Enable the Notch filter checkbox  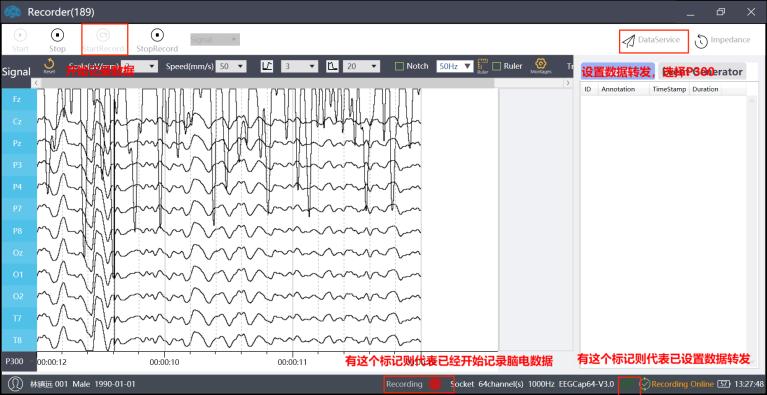pos(399,66)
